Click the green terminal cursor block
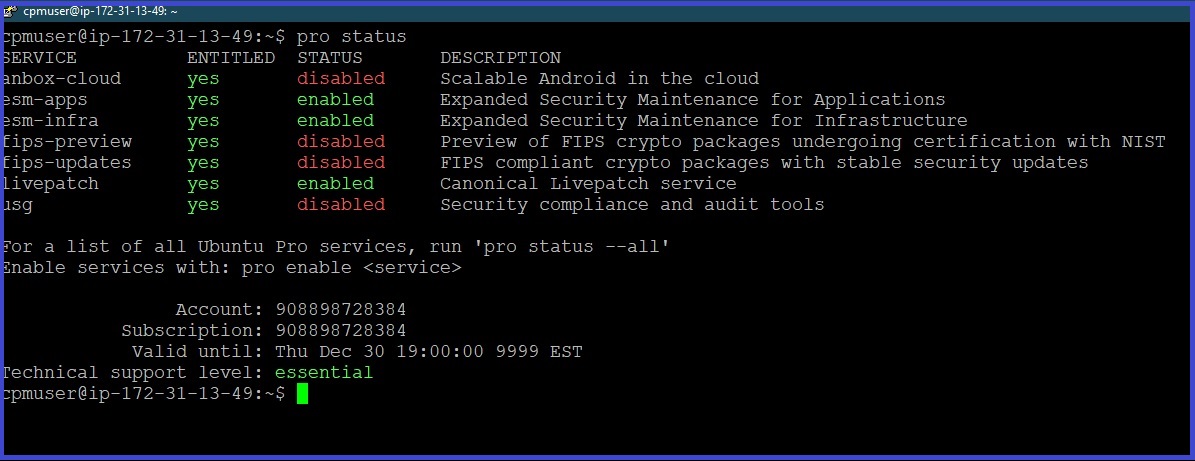This screenshot has height=461, width=1195. click(x=303, y=393)
